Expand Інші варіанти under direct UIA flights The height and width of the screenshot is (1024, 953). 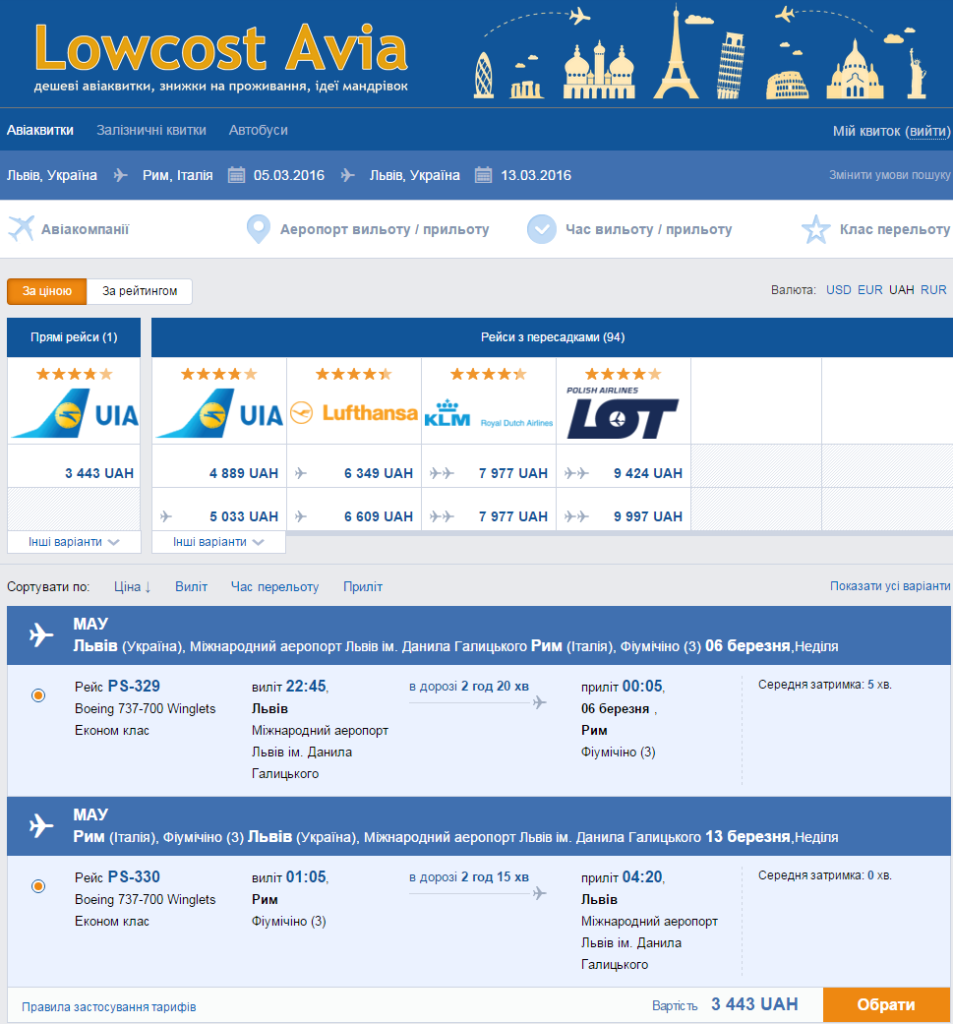click(74, 542)
